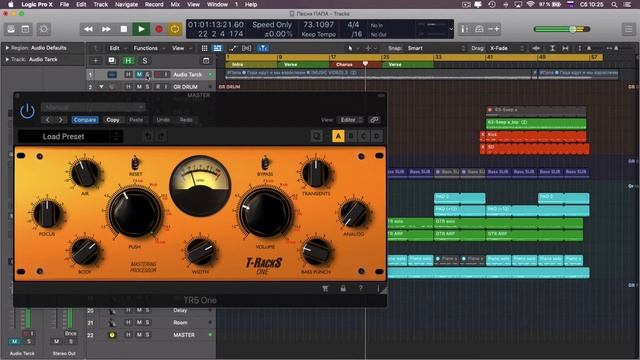This screenshot has height=360, width=640.
Task: Expand the Track Audio Tarck triangle
Action: click(x=7, y=60)
